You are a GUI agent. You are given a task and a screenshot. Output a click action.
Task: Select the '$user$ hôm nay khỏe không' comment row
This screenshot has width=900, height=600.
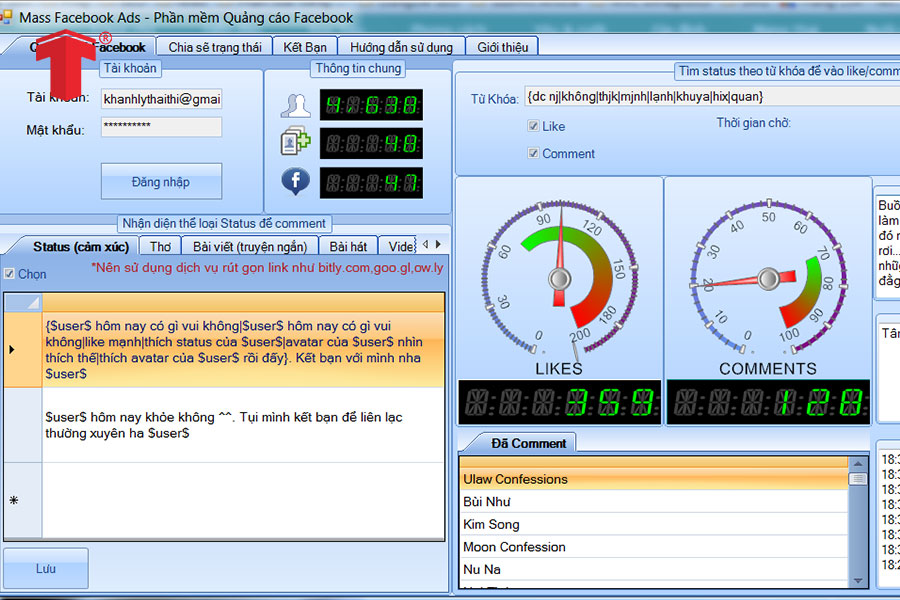(x=243, y=425)
